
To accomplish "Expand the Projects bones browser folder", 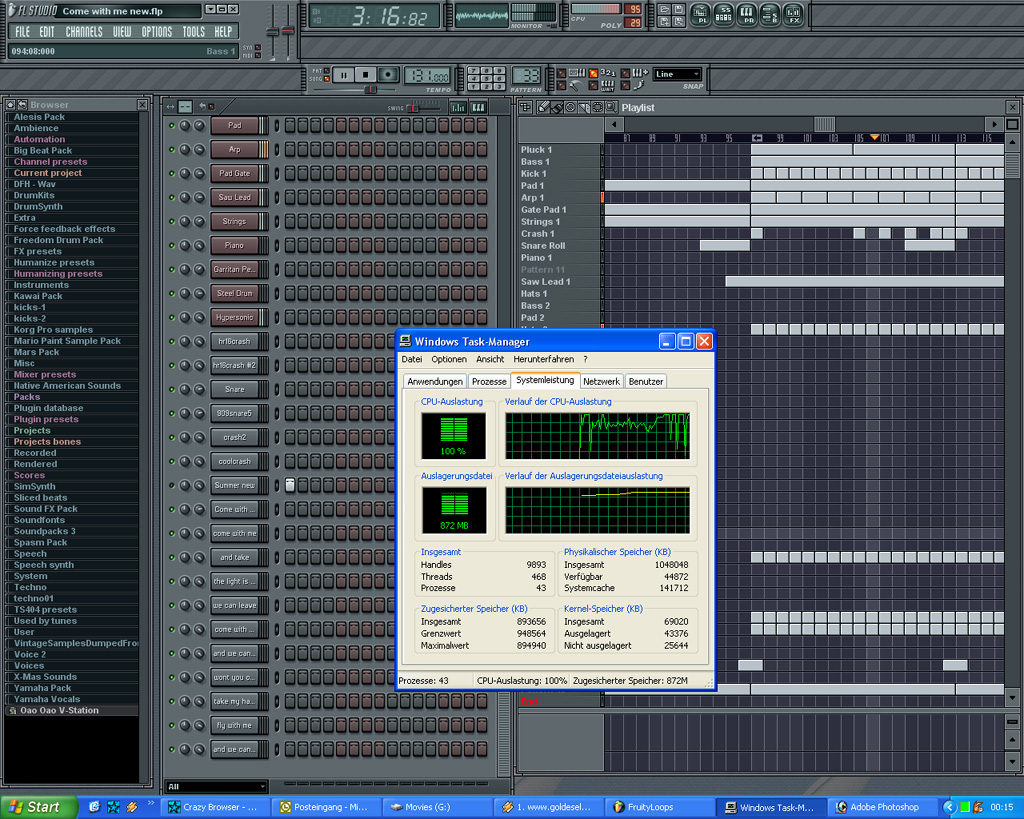I will click(47, 442).
